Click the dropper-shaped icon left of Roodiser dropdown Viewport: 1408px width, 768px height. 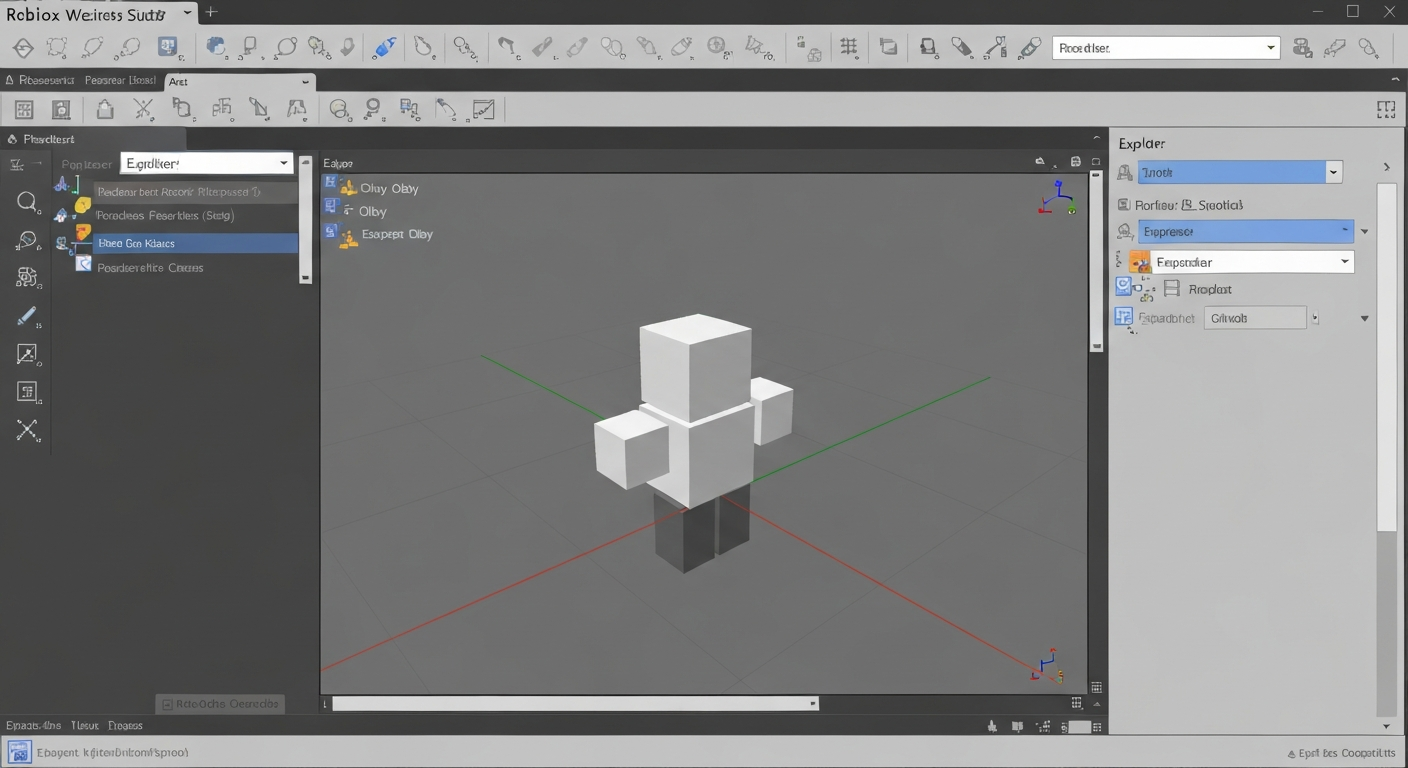coord(1028,47)
